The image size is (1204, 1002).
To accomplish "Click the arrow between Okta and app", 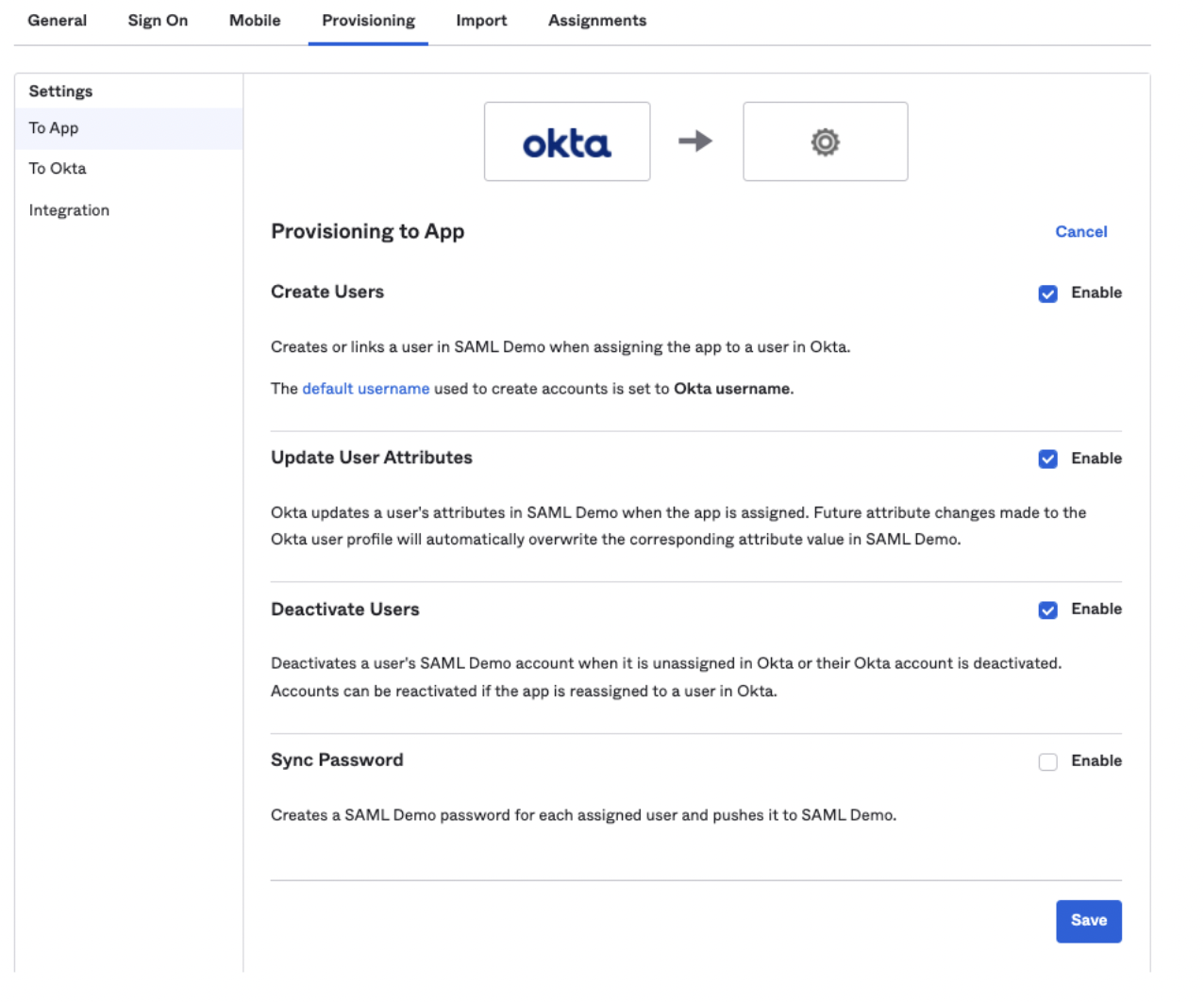I will 695,142.
